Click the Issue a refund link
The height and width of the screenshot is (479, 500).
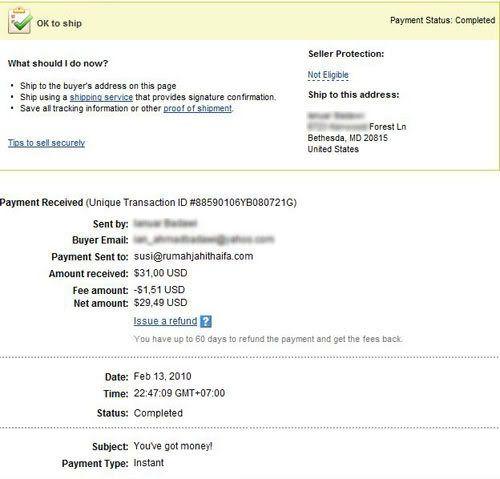pyautogui.click(x=165, y=321)
